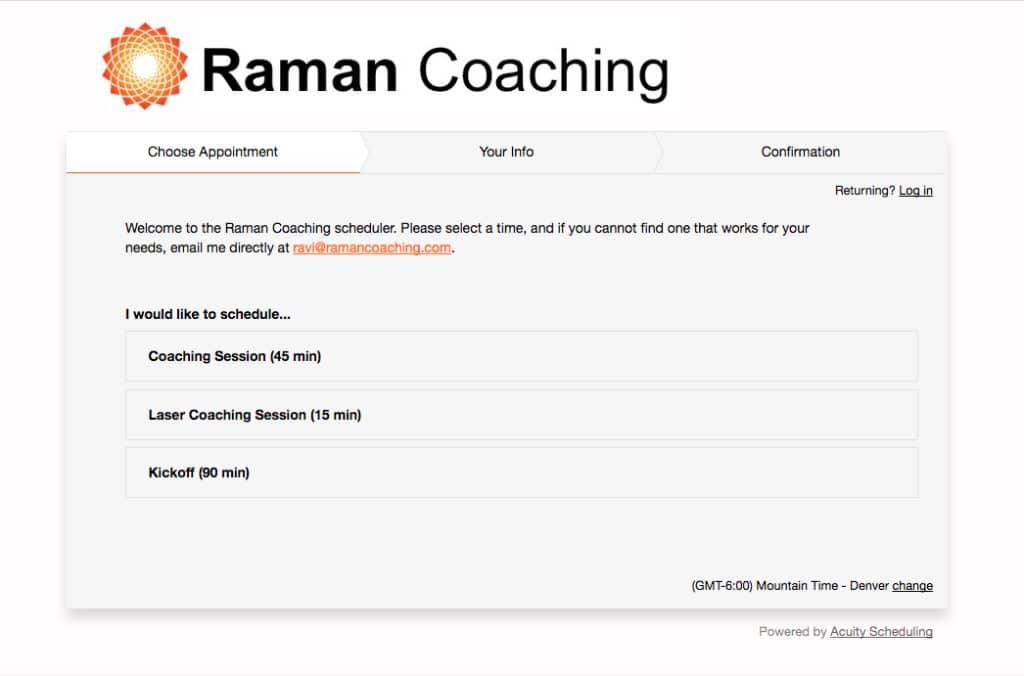
Task: Choose Laser Coaching Session (15 min)
Action: coord(521,415)
